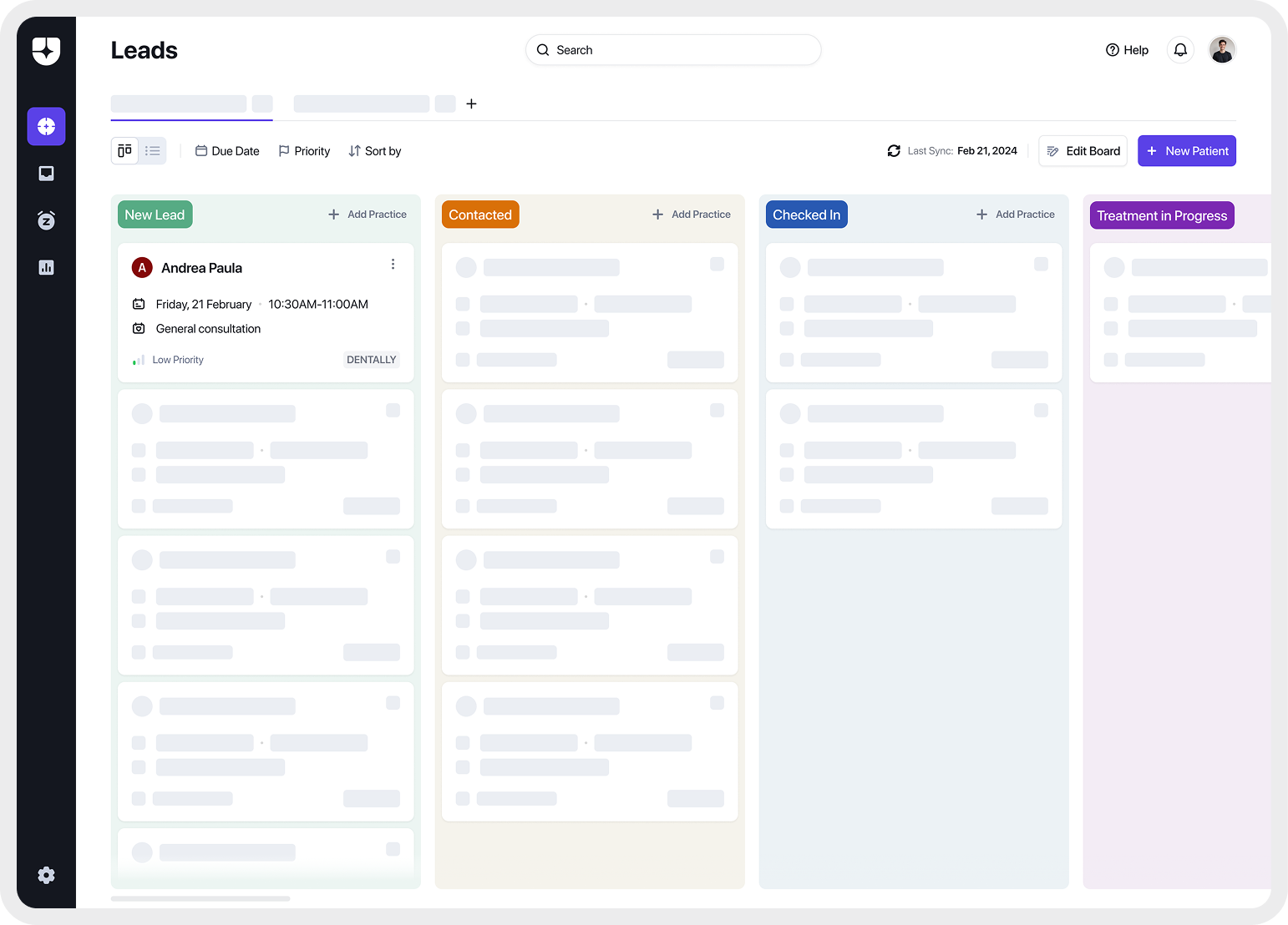
Task: Open the Due Date filter
Action: [227, 151]
